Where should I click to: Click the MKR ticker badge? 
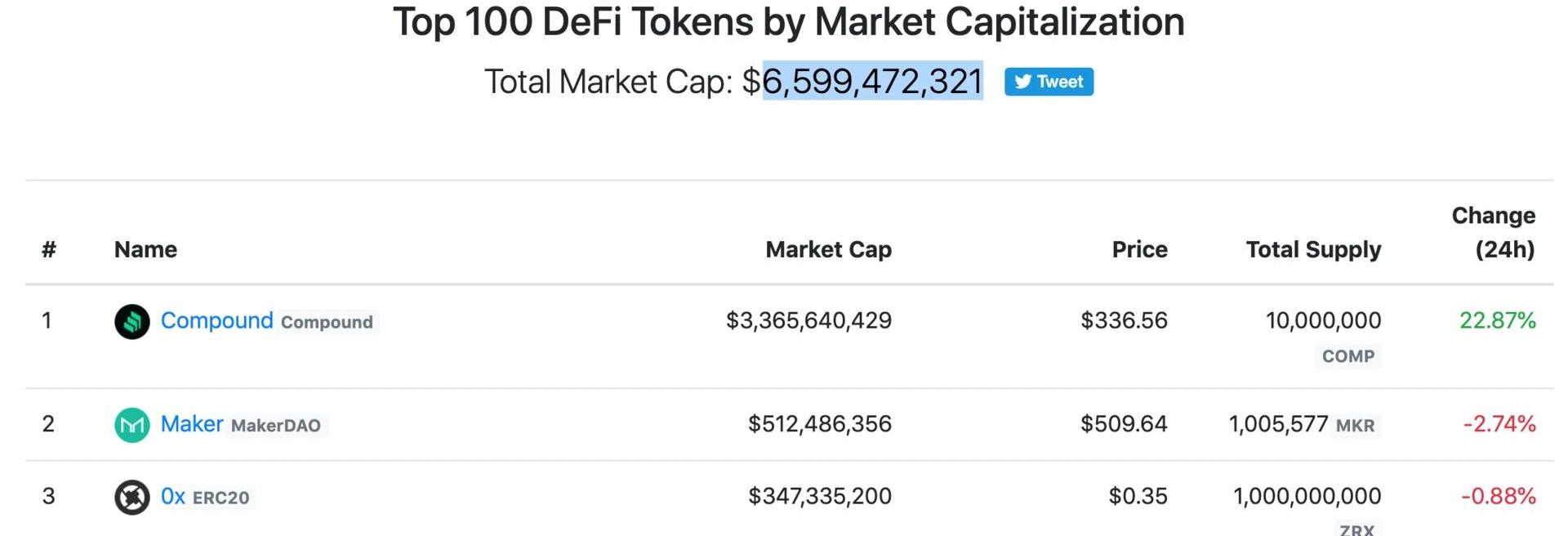click(x=1355, y=426)
